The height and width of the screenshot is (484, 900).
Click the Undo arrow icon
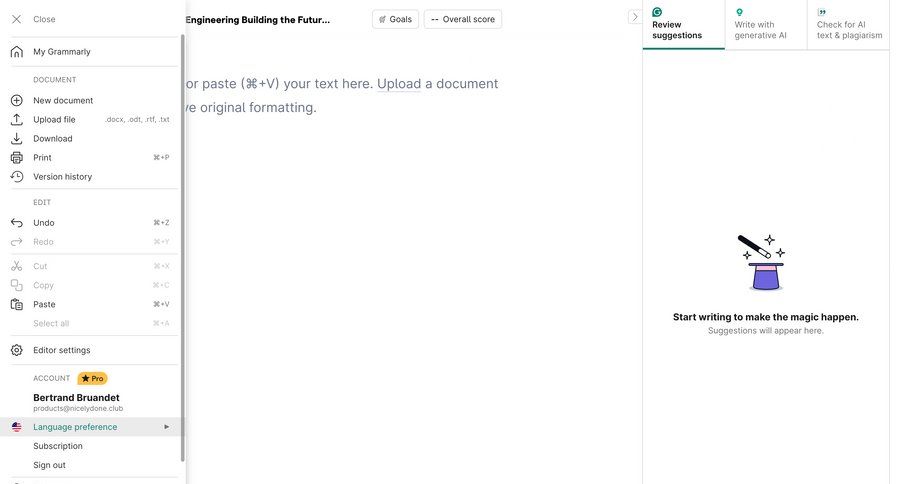pyautogui.click(x=17, y=223)
